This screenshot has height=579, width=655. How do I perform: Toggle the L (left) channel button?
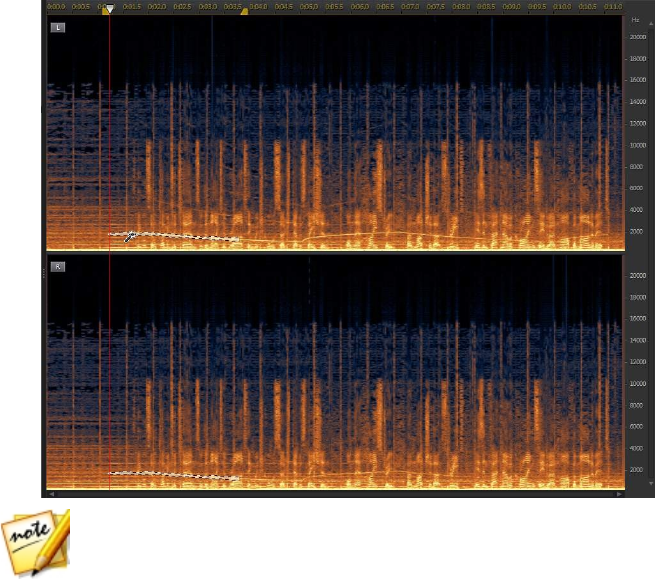(58, 28)
